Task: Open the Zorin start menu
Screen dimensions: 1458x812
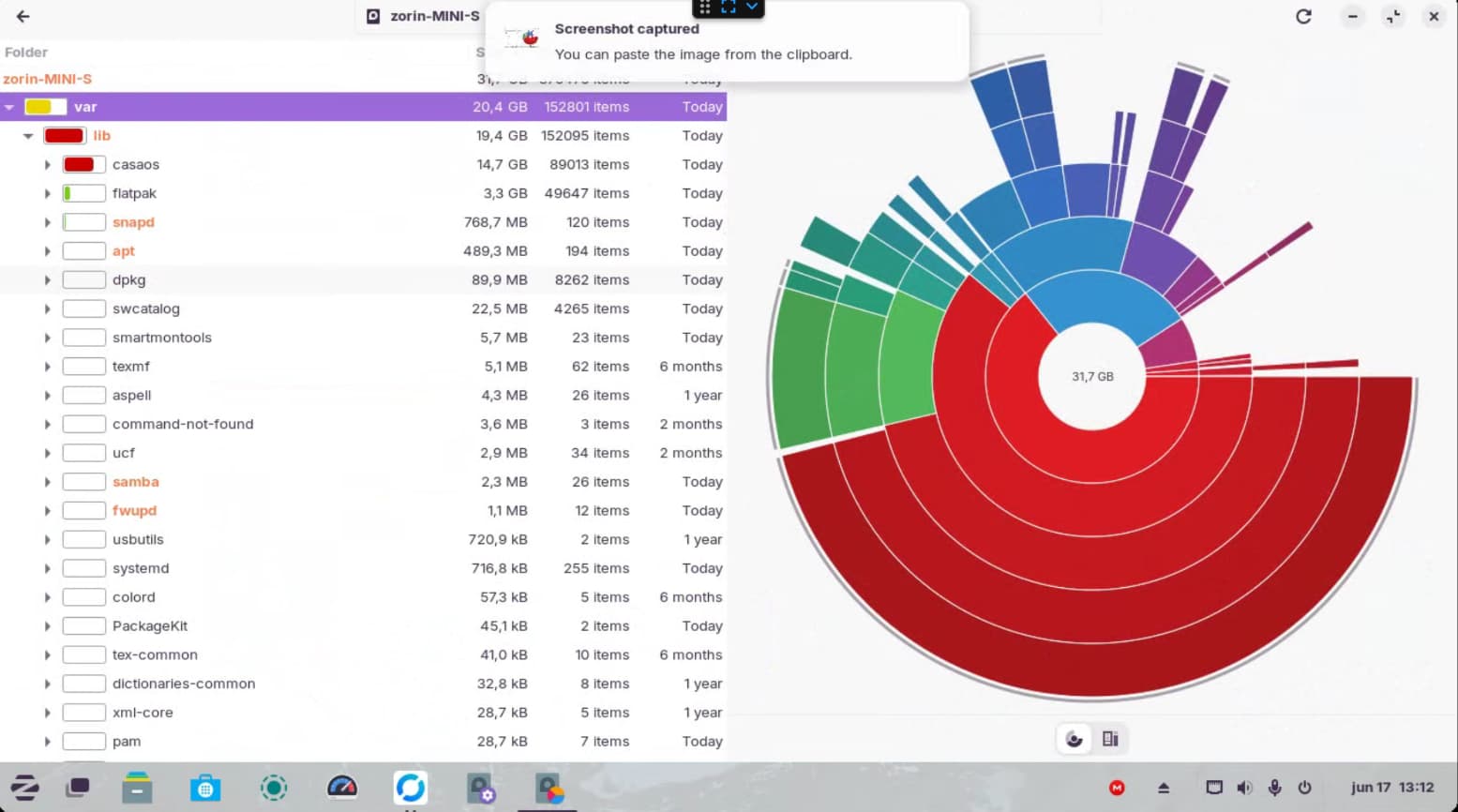Action: tap(24, 787)
